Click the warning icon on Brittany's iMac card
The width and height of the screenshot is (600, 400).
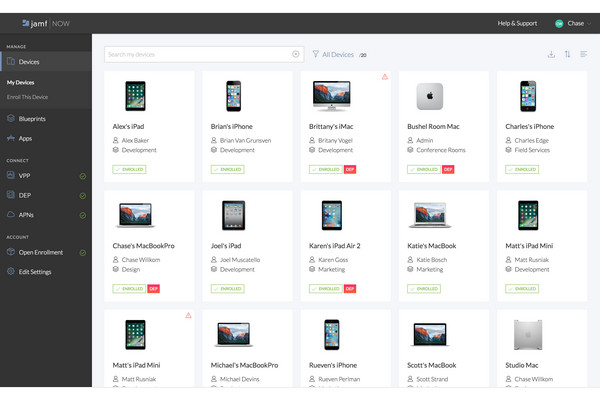click(385, 77)
